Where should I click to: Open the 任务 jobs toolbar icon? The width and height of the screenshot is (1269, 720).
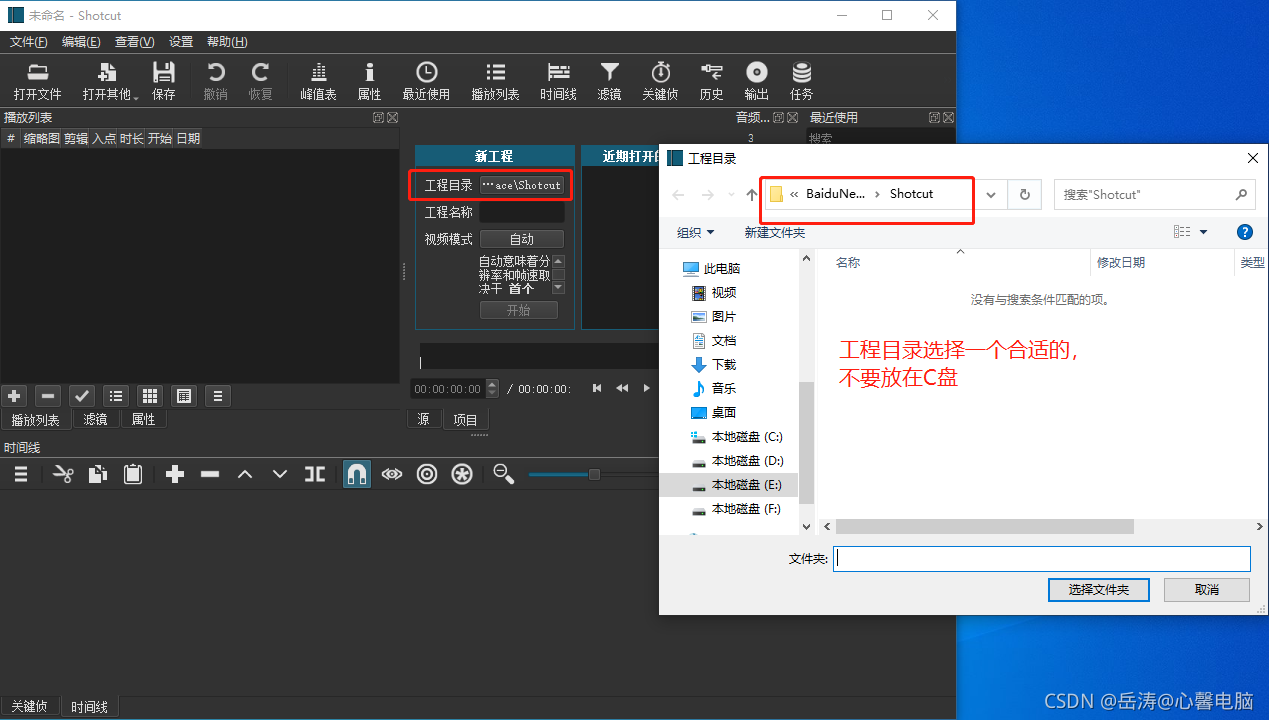click(802, 81)
